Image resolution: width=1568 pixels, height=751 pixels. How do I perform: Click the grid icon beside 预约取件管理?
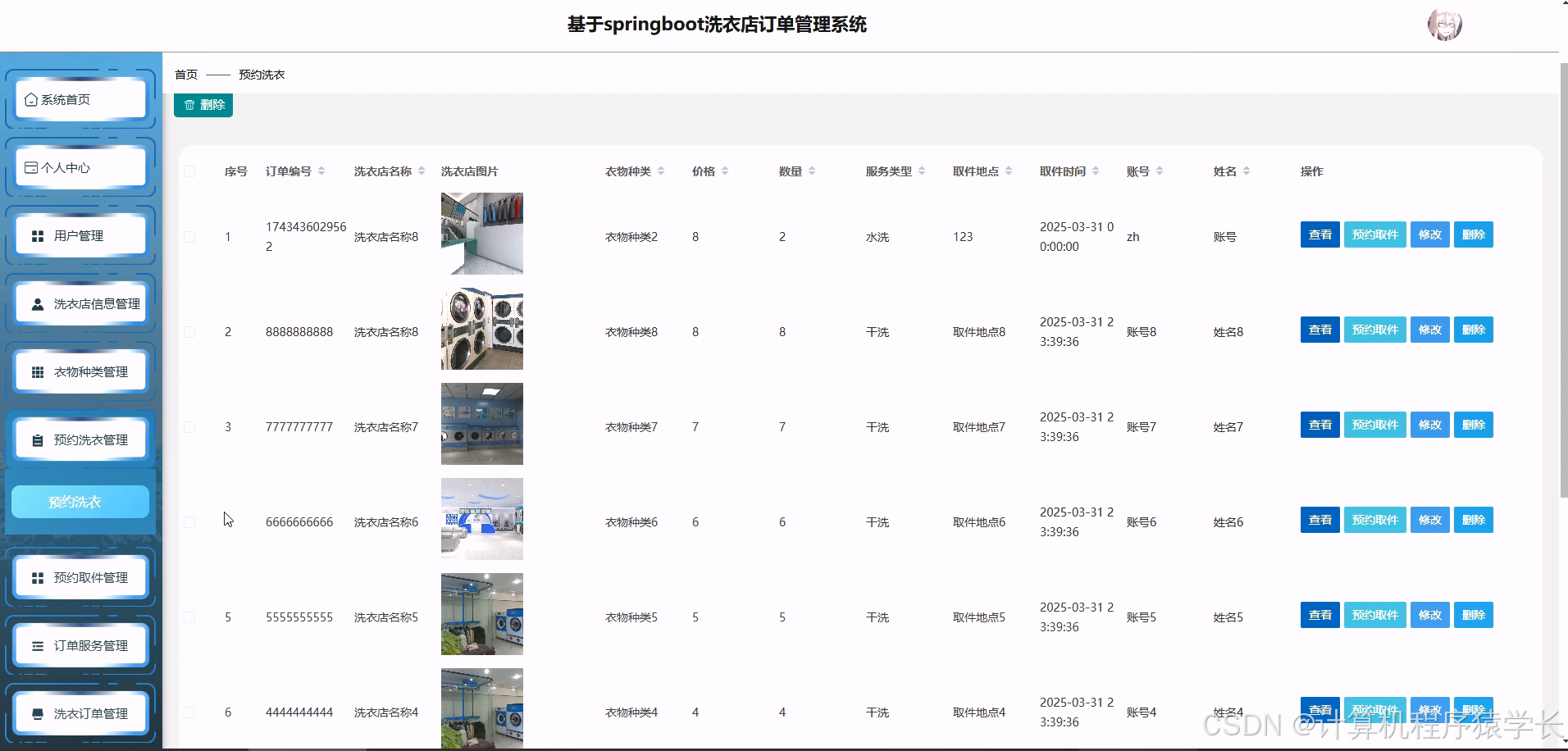[x=38, y=578]
